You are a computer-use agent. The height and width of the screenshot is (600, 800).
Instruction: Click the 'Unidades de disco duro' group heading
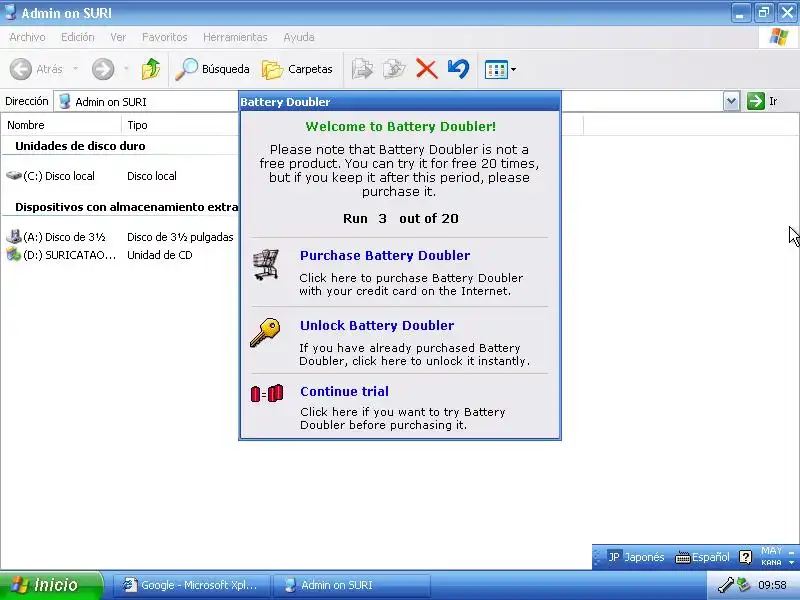pyautogui.click(x=80, y=146)
